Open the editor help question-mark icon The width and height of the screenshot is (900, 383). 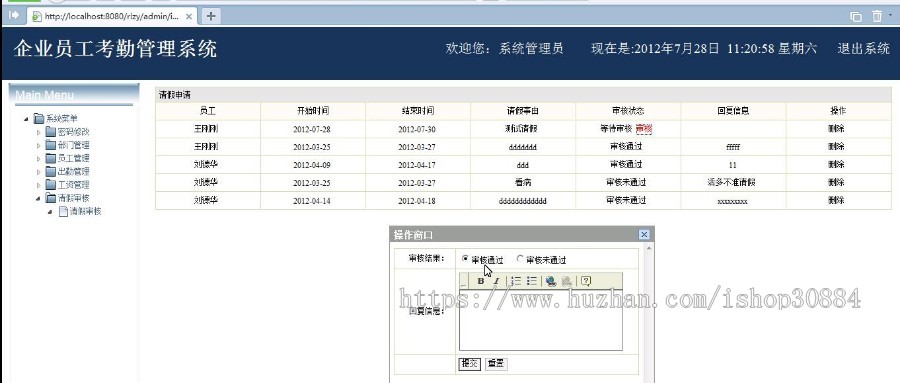click(585, 281)
